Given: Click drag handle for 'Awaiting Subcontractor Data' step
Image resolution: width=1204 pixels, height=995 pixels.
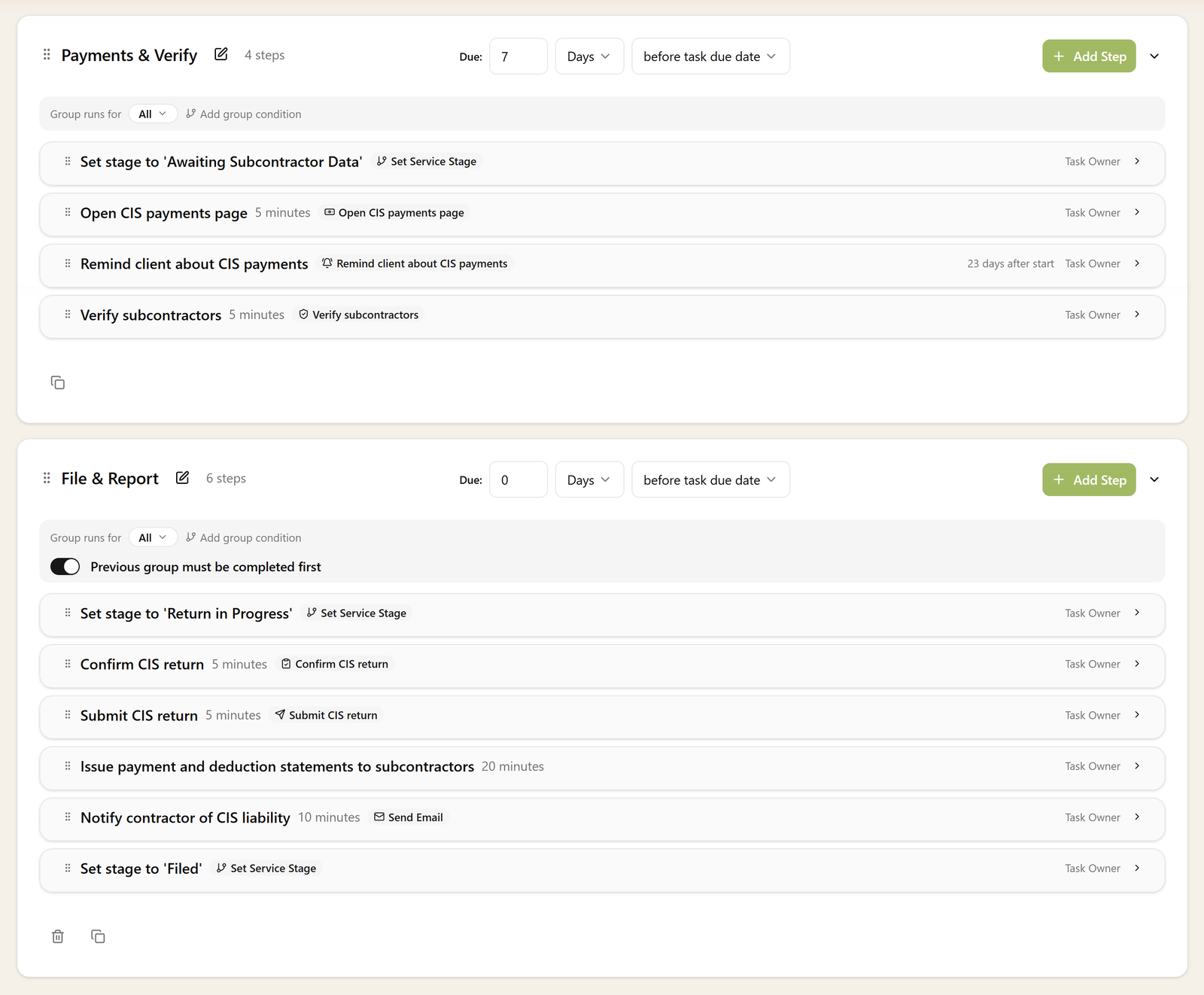Looking at the screenshot, I should click(x=68, y=161).
